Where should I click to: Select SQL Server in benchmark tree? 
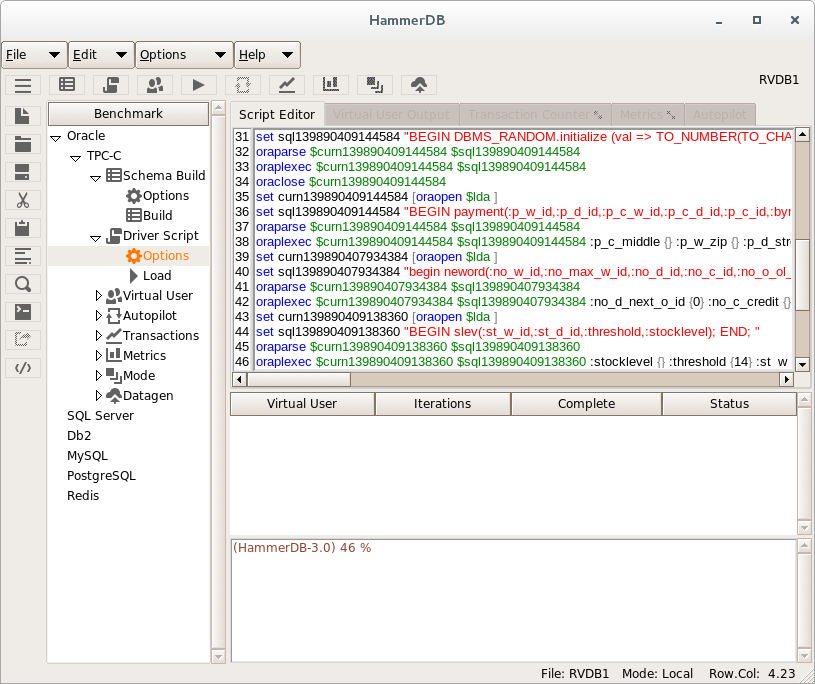click(100, 416)
